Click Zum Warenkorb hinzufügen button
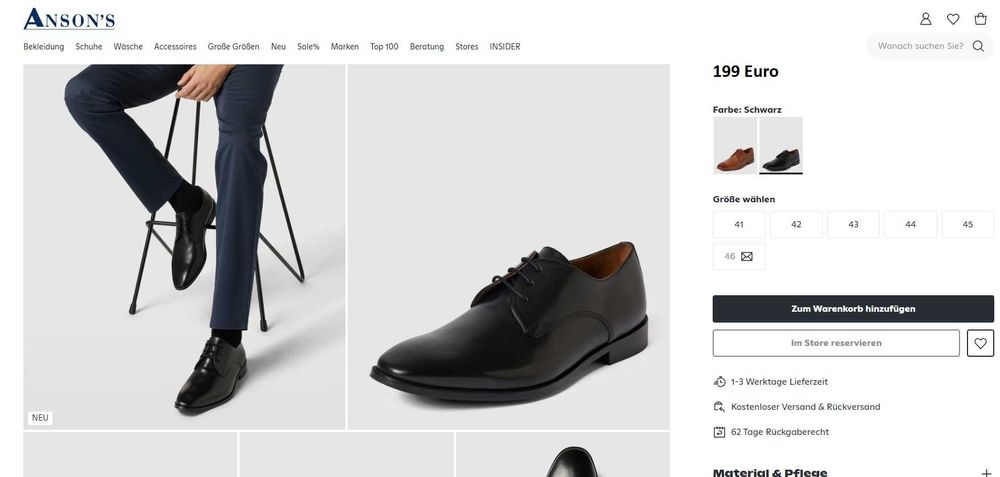1000x477 pixels. 853,309
